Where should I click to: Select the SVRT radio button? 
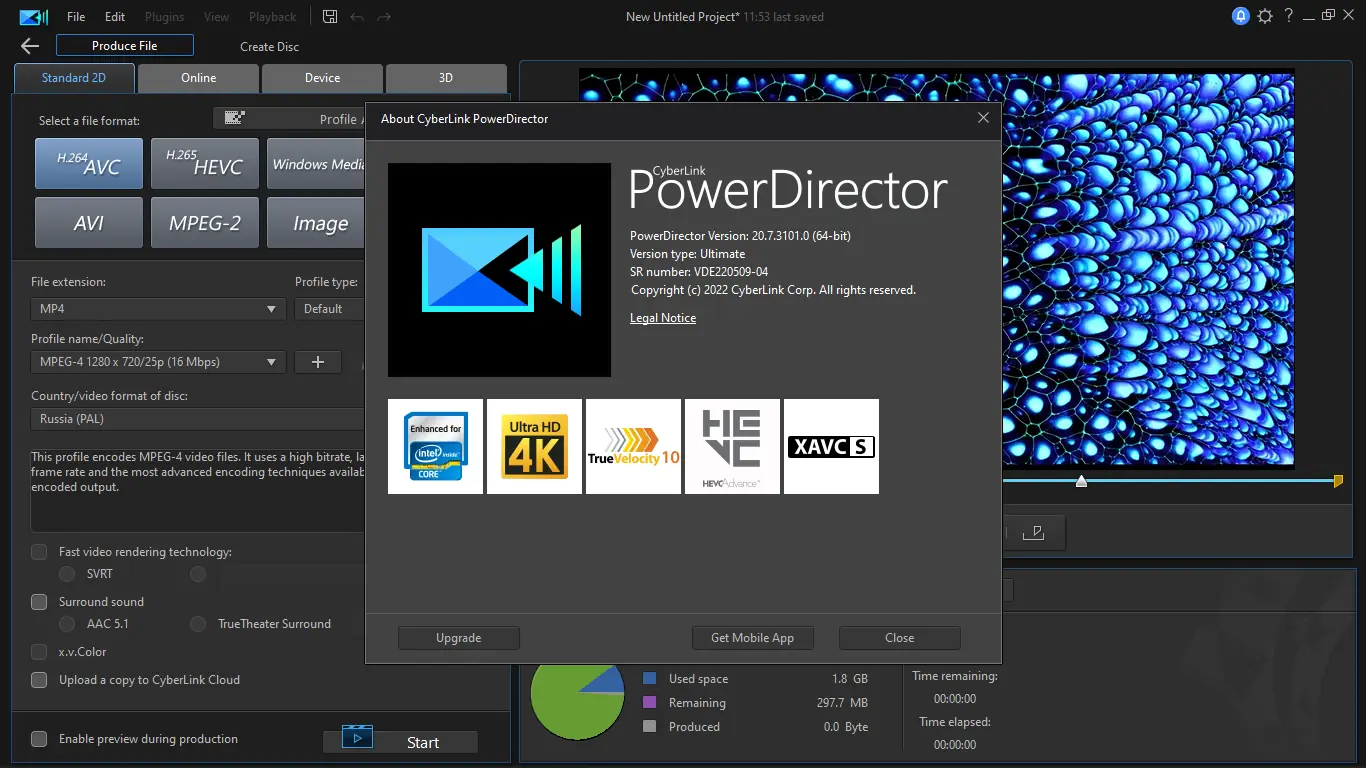point(67,574)
